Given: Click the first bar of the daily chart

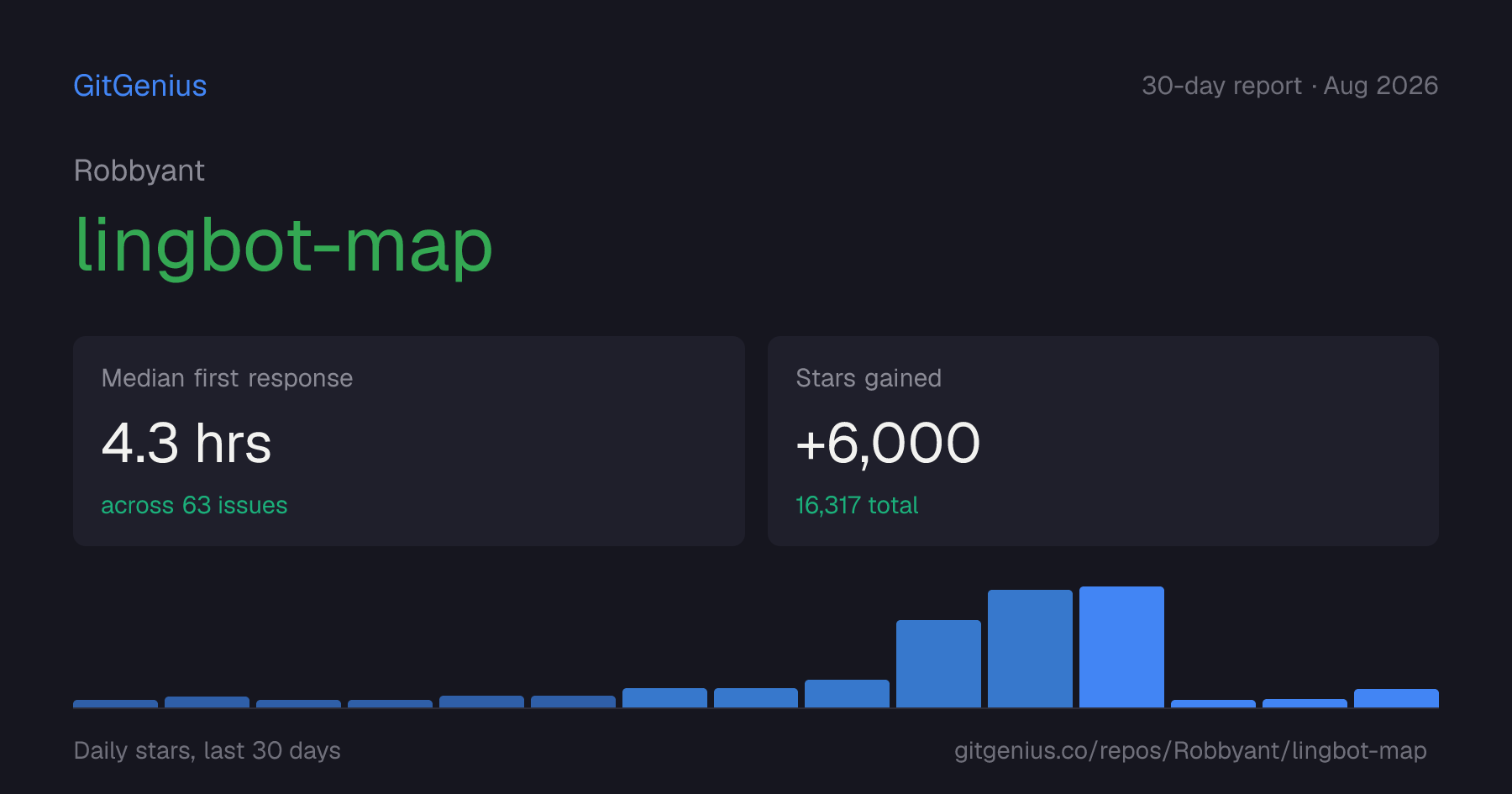Looking at the screenshot, I should [115, 704].
